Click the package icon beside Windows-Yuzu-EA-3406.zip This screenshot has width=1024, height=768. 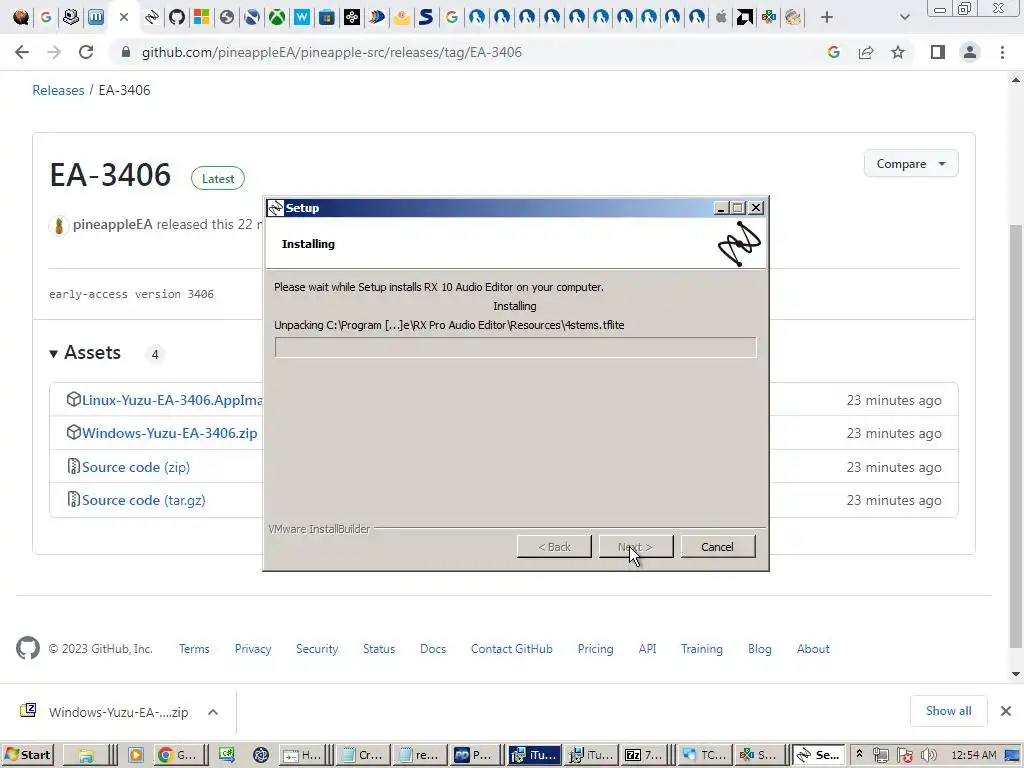click(73, 432)
